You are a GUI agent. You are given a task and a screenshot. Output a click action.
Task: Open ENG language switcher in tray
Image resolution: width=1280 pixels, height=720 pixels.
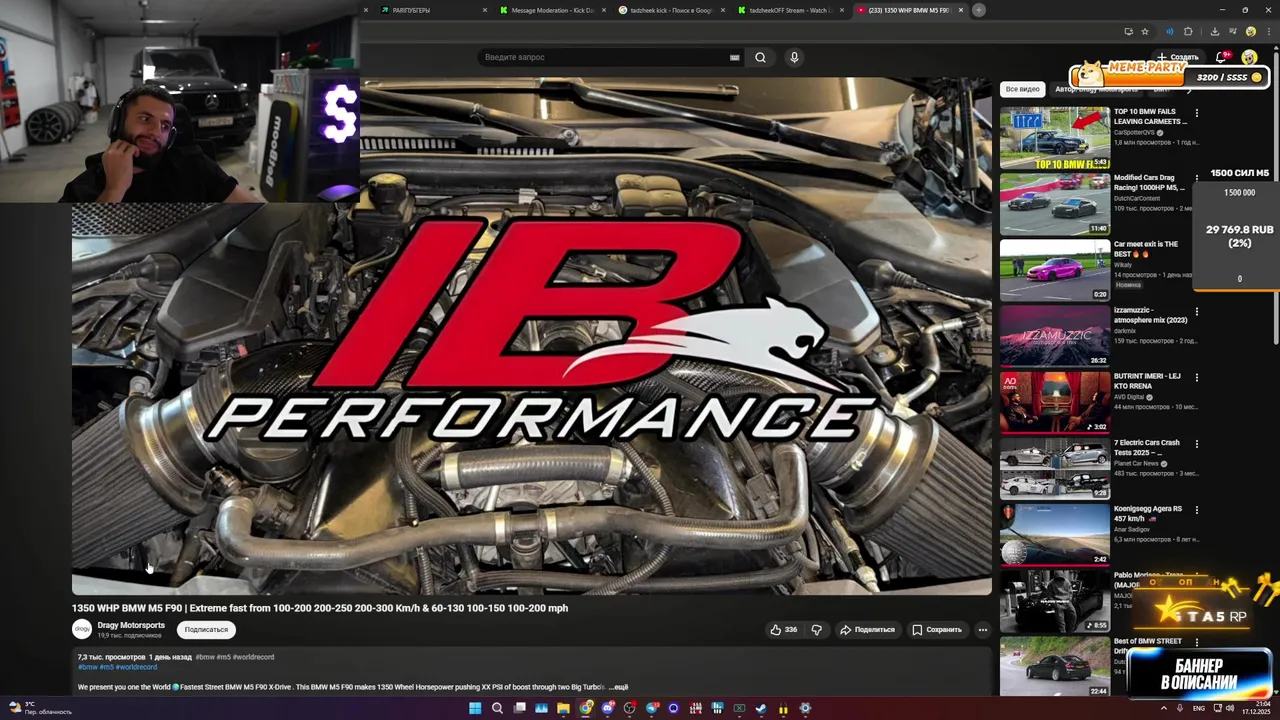point(1199,708)
